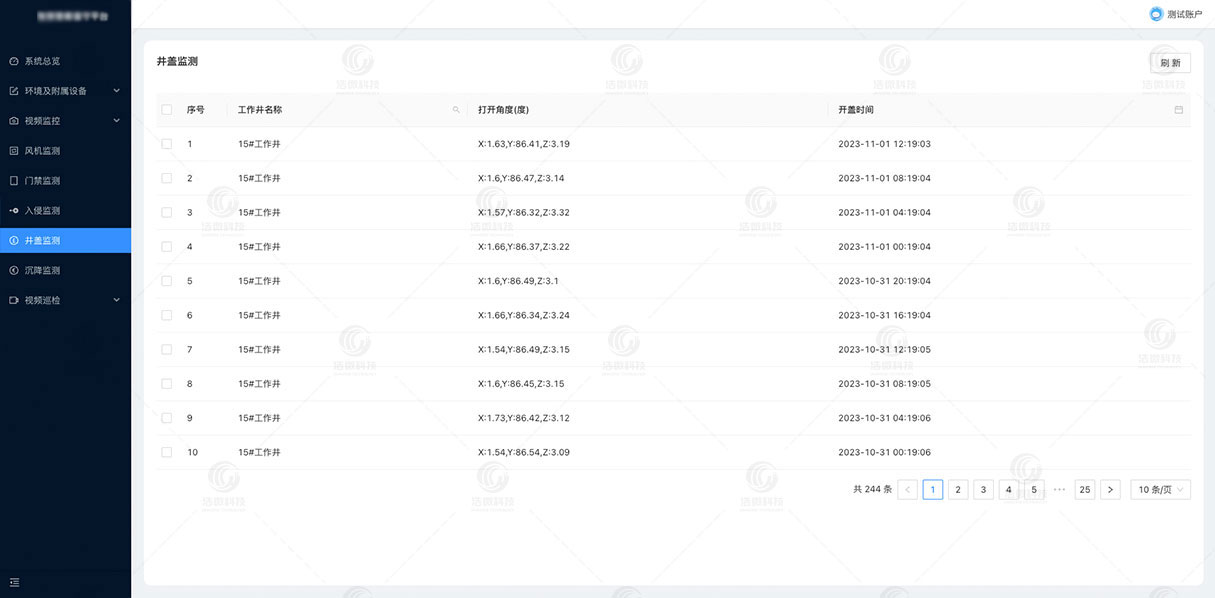1215x598 pixels.
Task: Click the 测试账户 user avatar icon
Action: 1156,14
